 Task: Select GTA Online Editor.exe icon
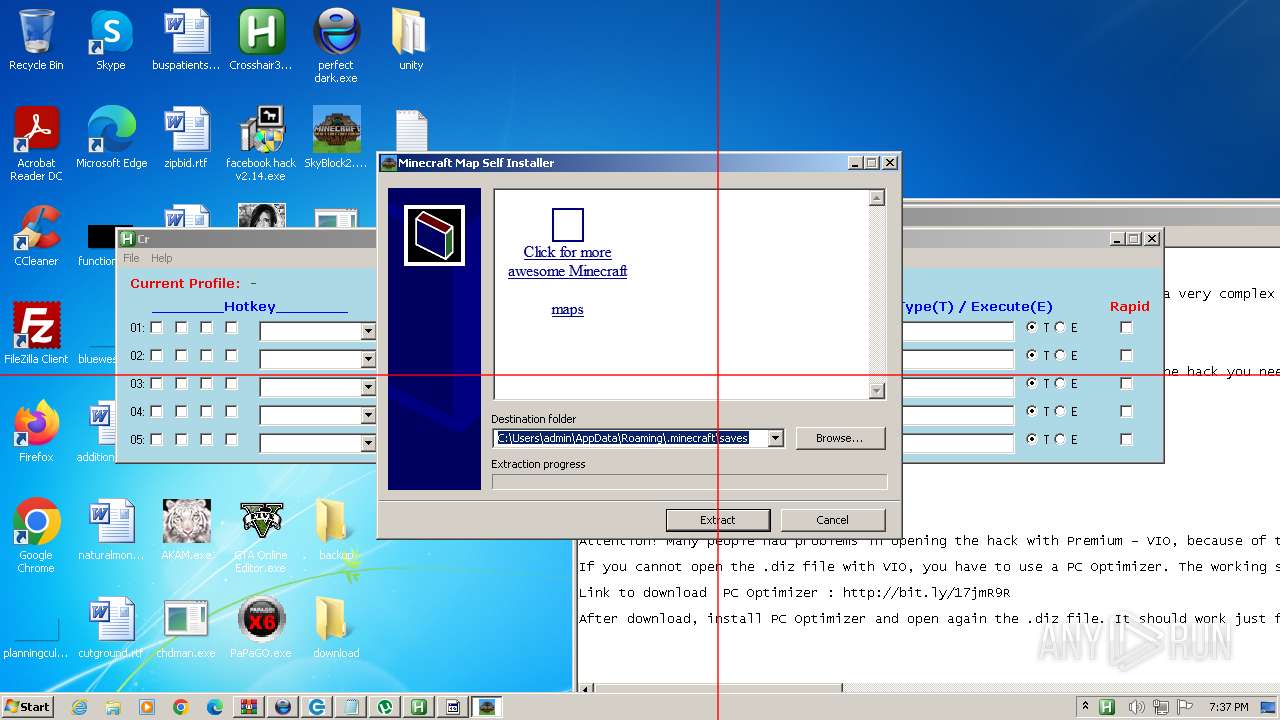pyautogui.click(x=261, y=537)
